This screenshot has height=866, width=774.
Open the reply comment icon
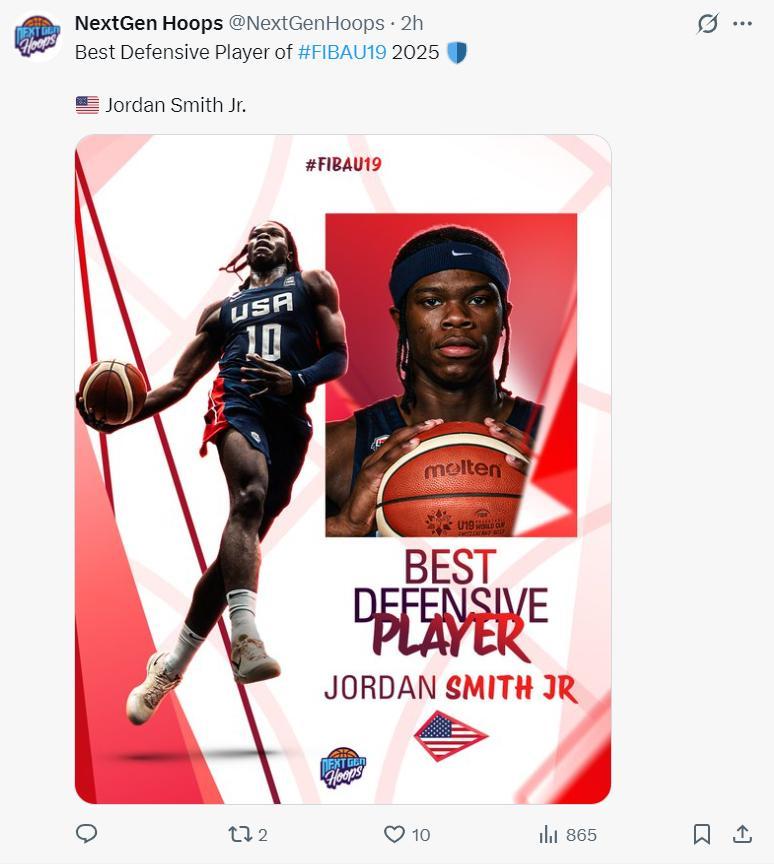(x=86, y=833)
